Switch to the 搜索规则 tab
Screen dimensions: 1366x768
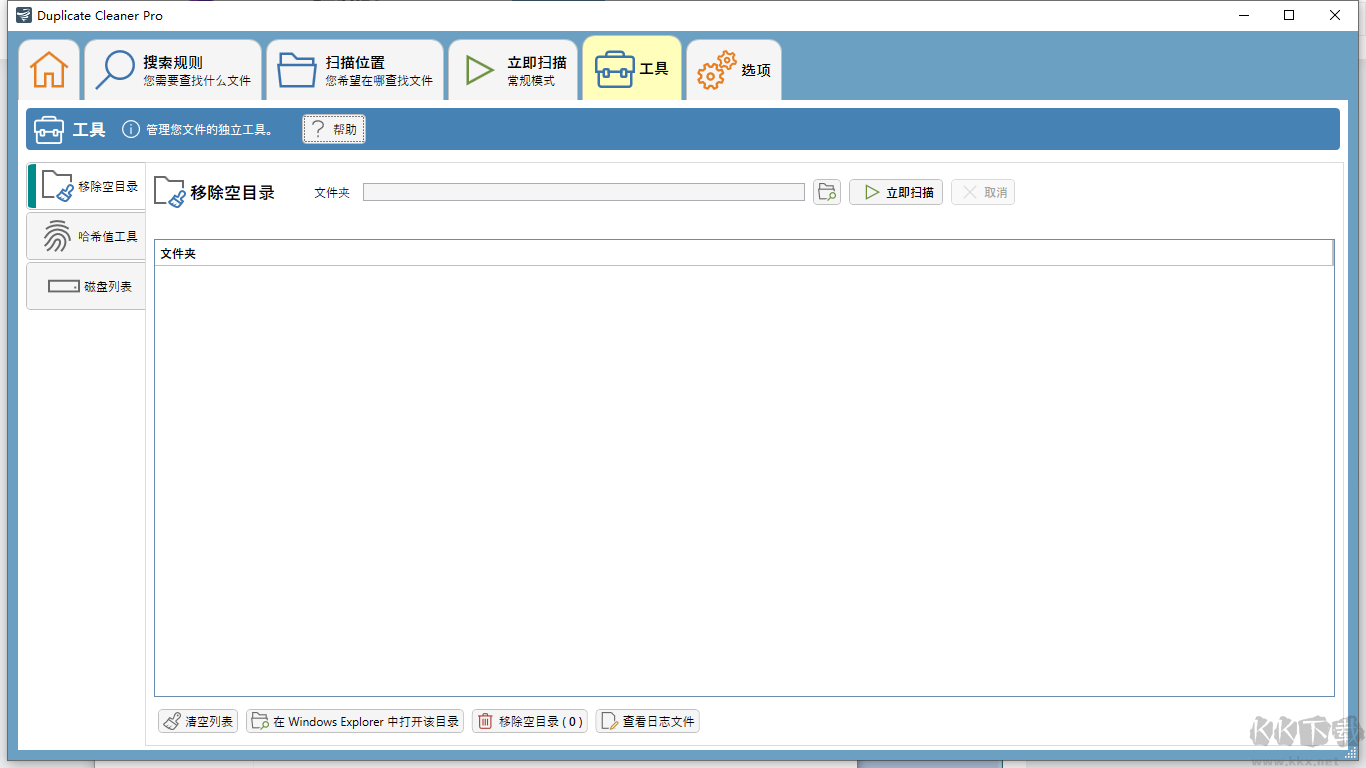click(x=173, y=70)
